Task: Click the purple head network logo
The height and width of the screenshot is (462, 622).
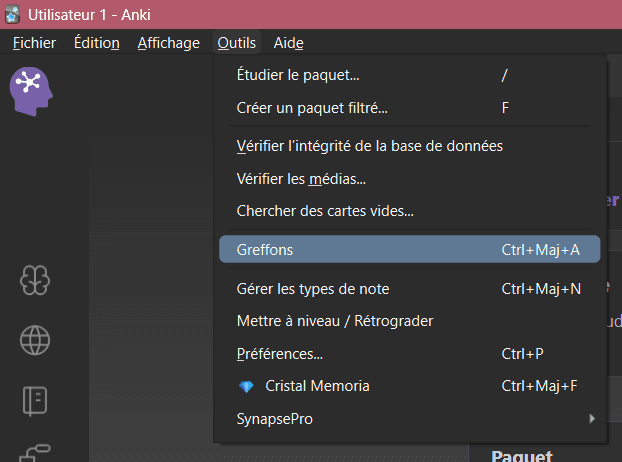Action: pos(31,91)
